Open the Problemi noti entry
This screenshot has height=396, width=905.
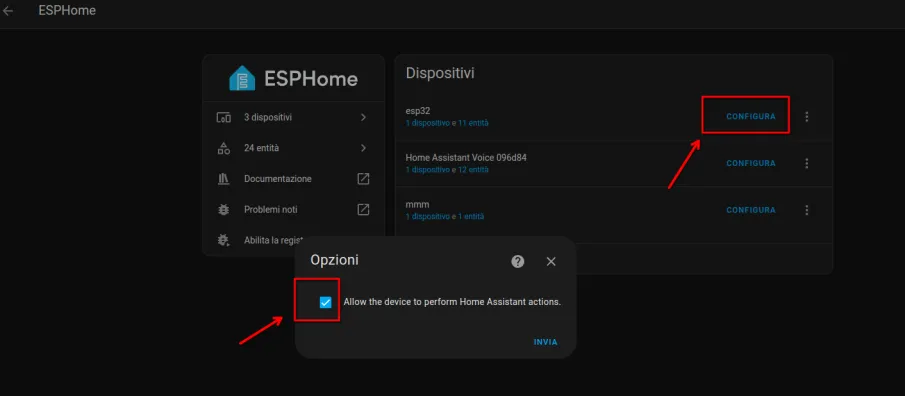[x=293, y=210]
